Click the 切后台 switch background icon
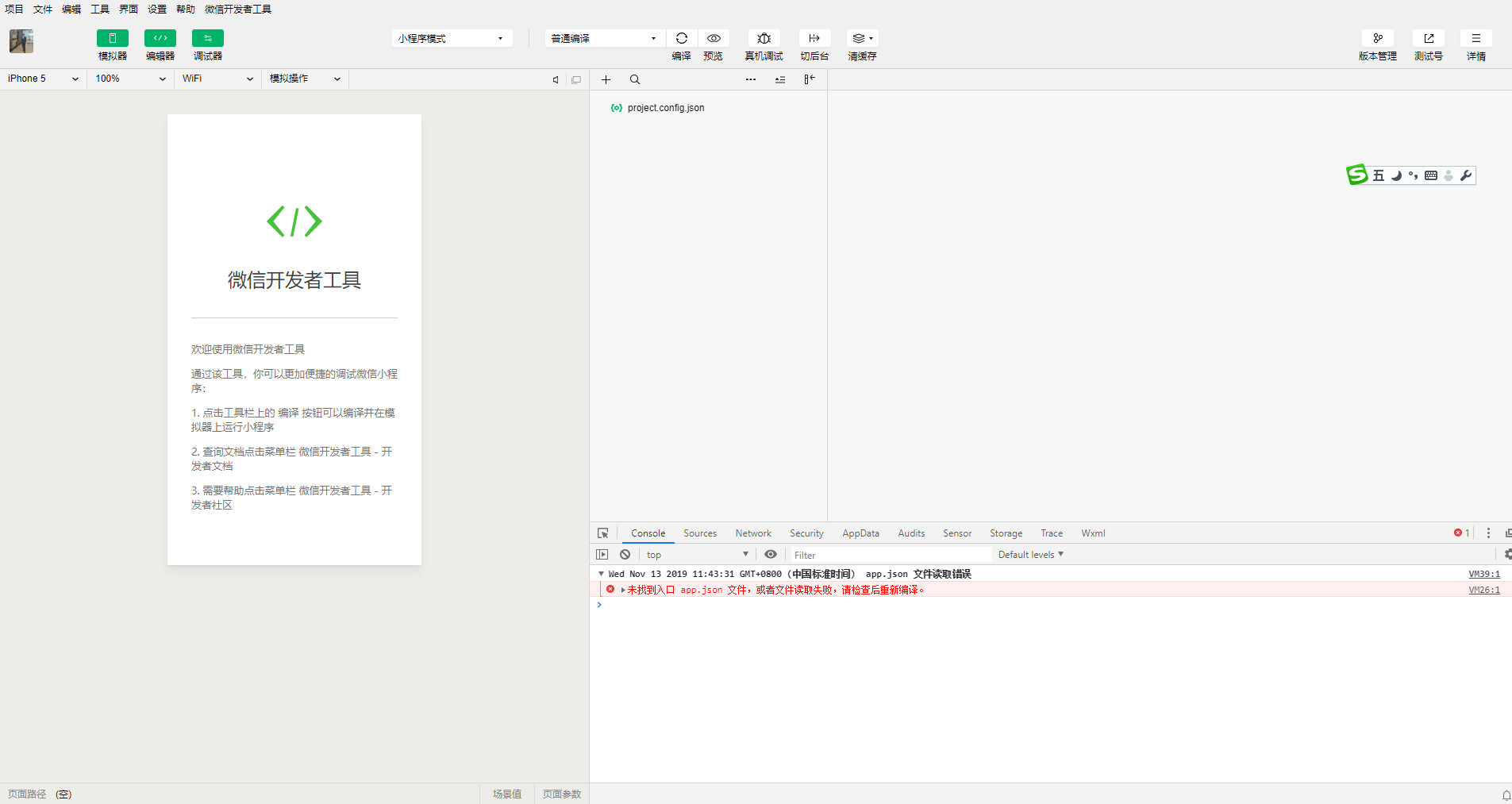This screenshot has width=1512, height=804. [x=814, y=38]
